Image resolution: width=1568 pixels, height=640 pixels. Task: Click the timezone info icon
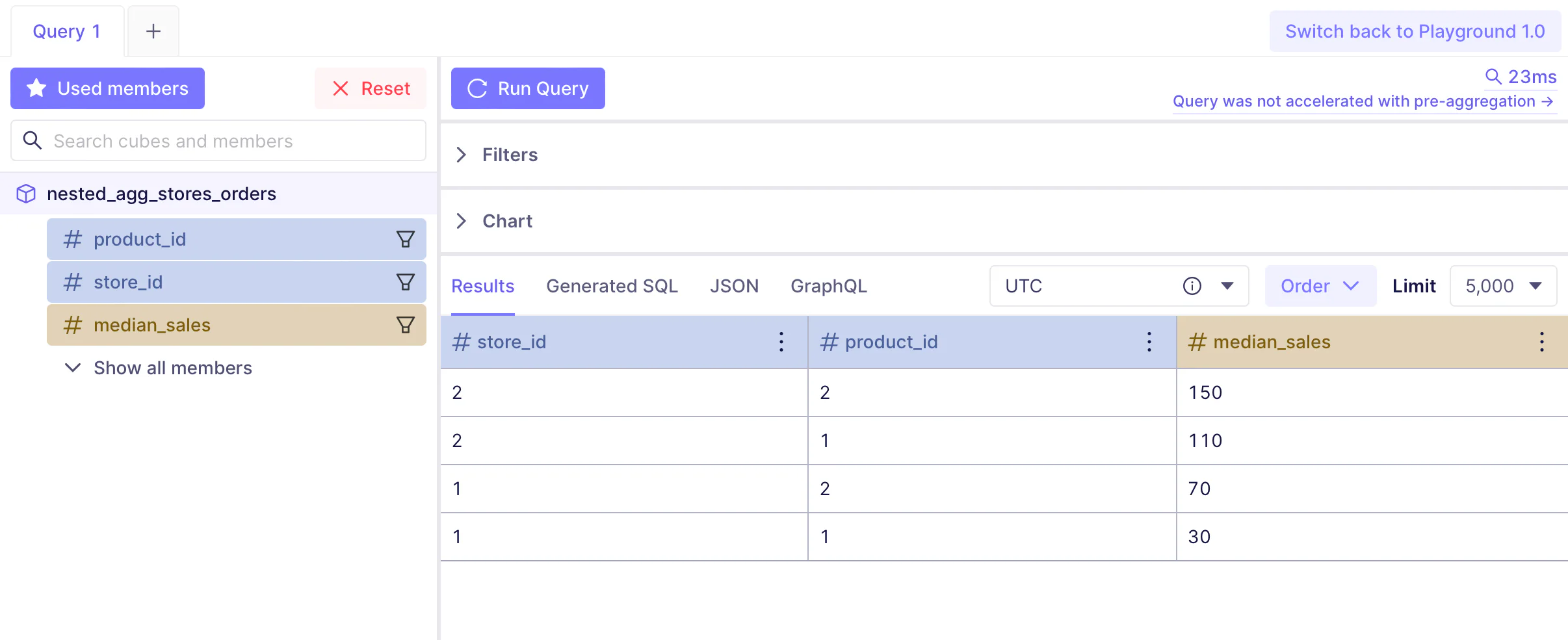click(1192, 286)
